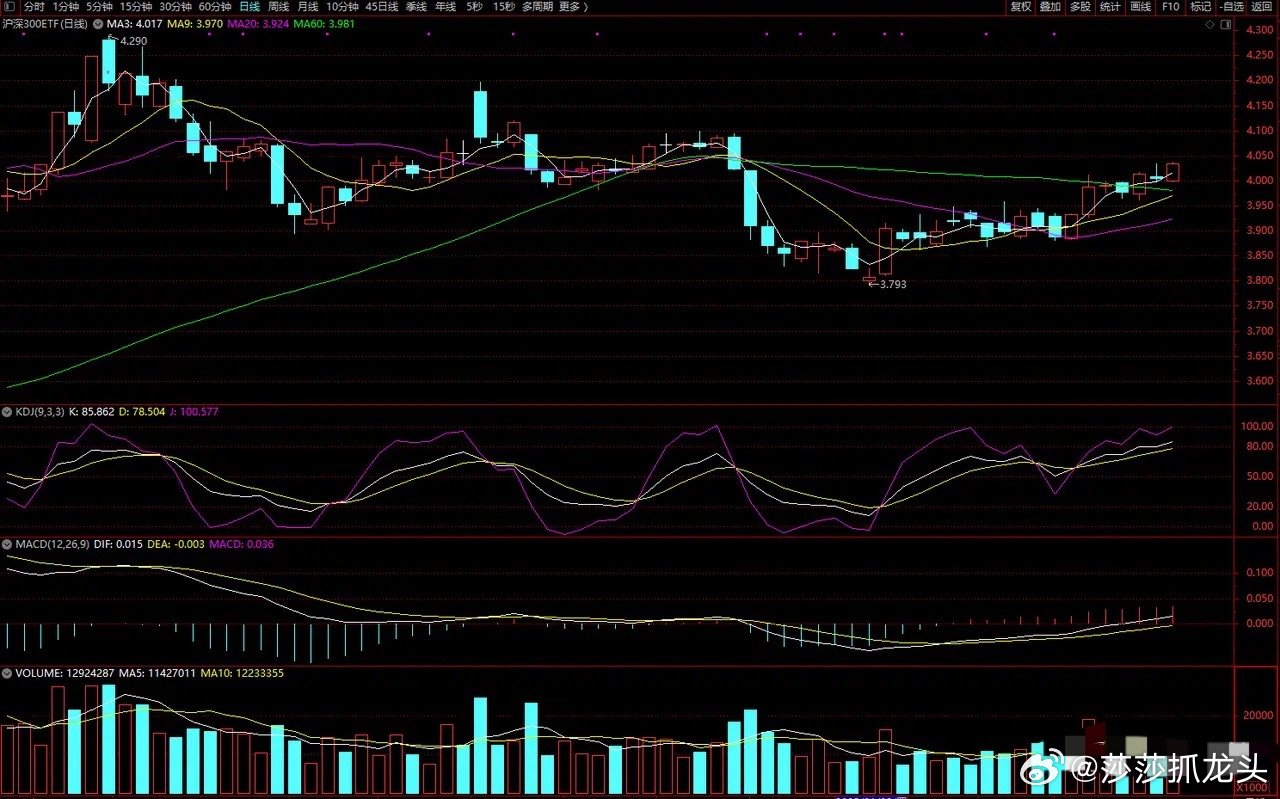Click the 100.00 KDJ axis label
The image size is (1280, 799).
(1256, 427)
